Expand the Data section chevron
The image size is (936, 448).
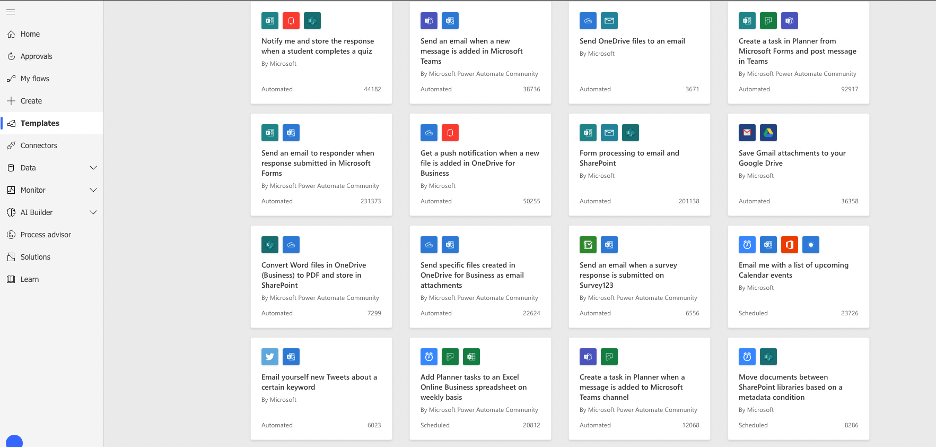coord(93,168)
